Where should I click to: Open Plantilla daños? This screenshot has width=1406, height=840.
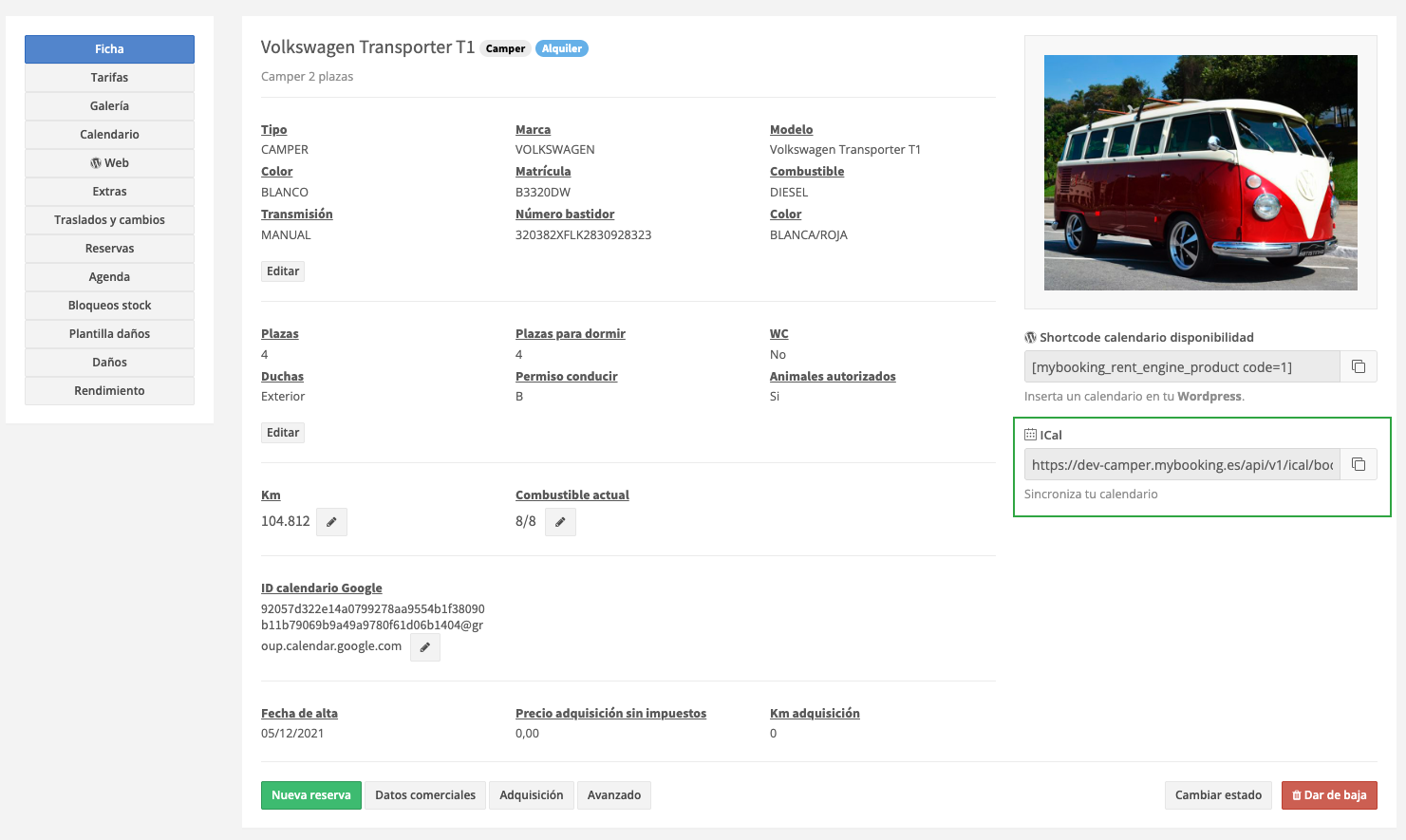[109, 334]
